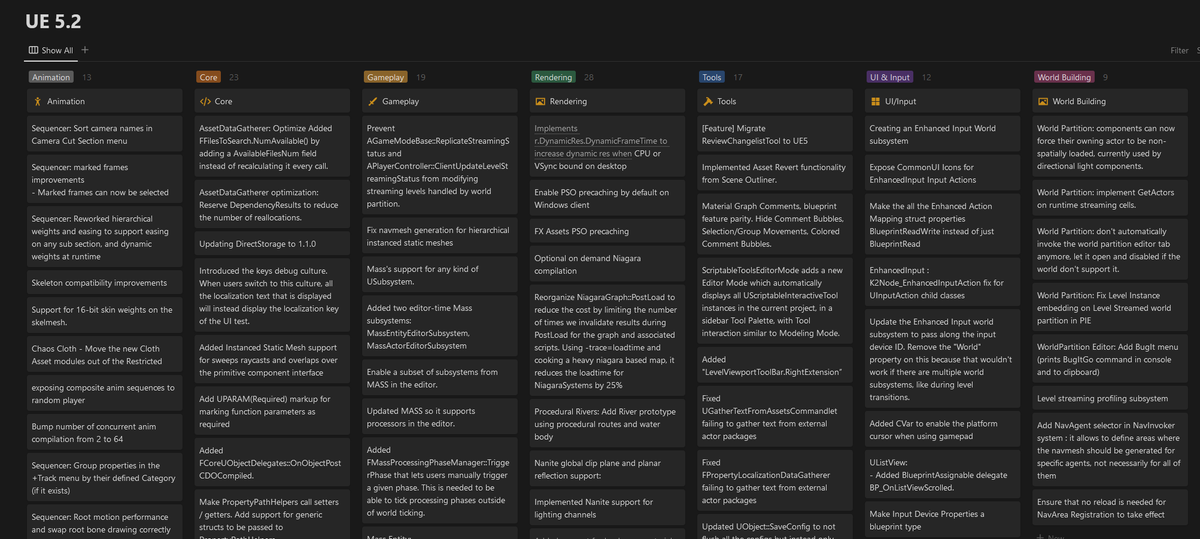The height and width of the screenshot is (539, 1200).
Task: Click the grid UI/Input icon
Action: coord(876,101)
